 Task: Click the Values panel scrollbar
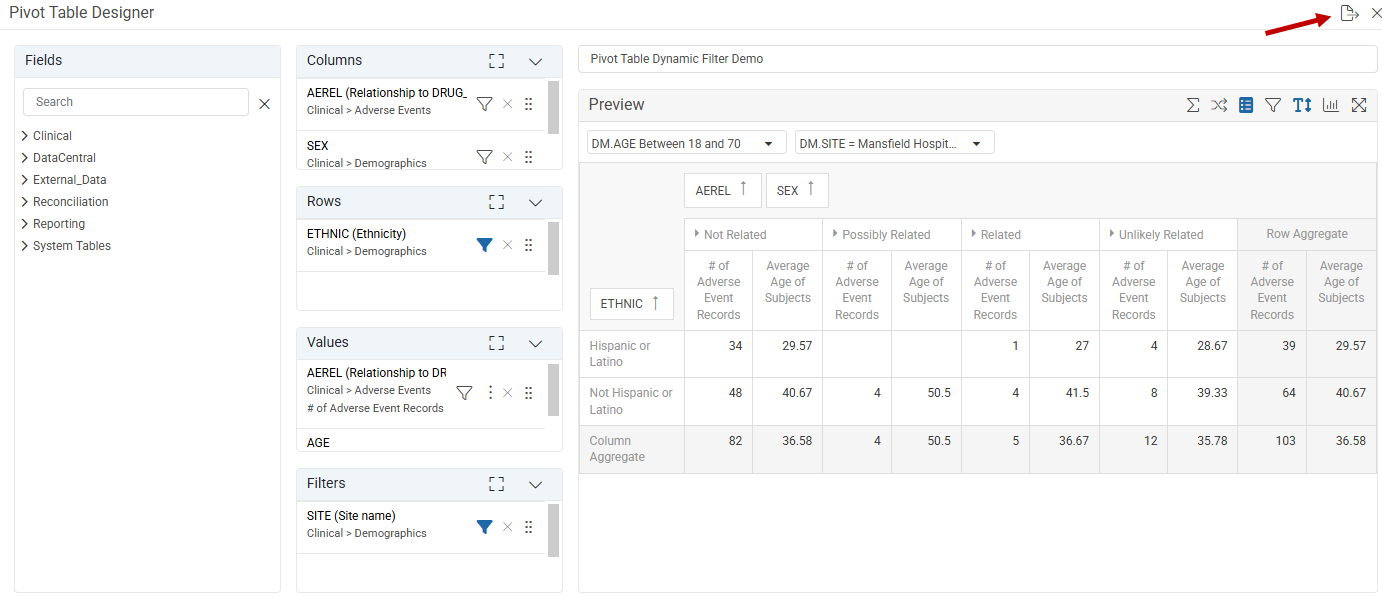coord(553,390)
